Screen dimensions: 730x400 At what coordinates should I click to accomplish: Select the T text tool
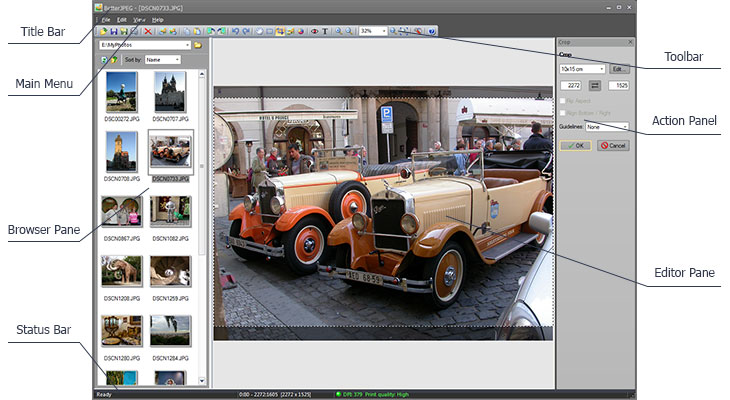[325, 32]
